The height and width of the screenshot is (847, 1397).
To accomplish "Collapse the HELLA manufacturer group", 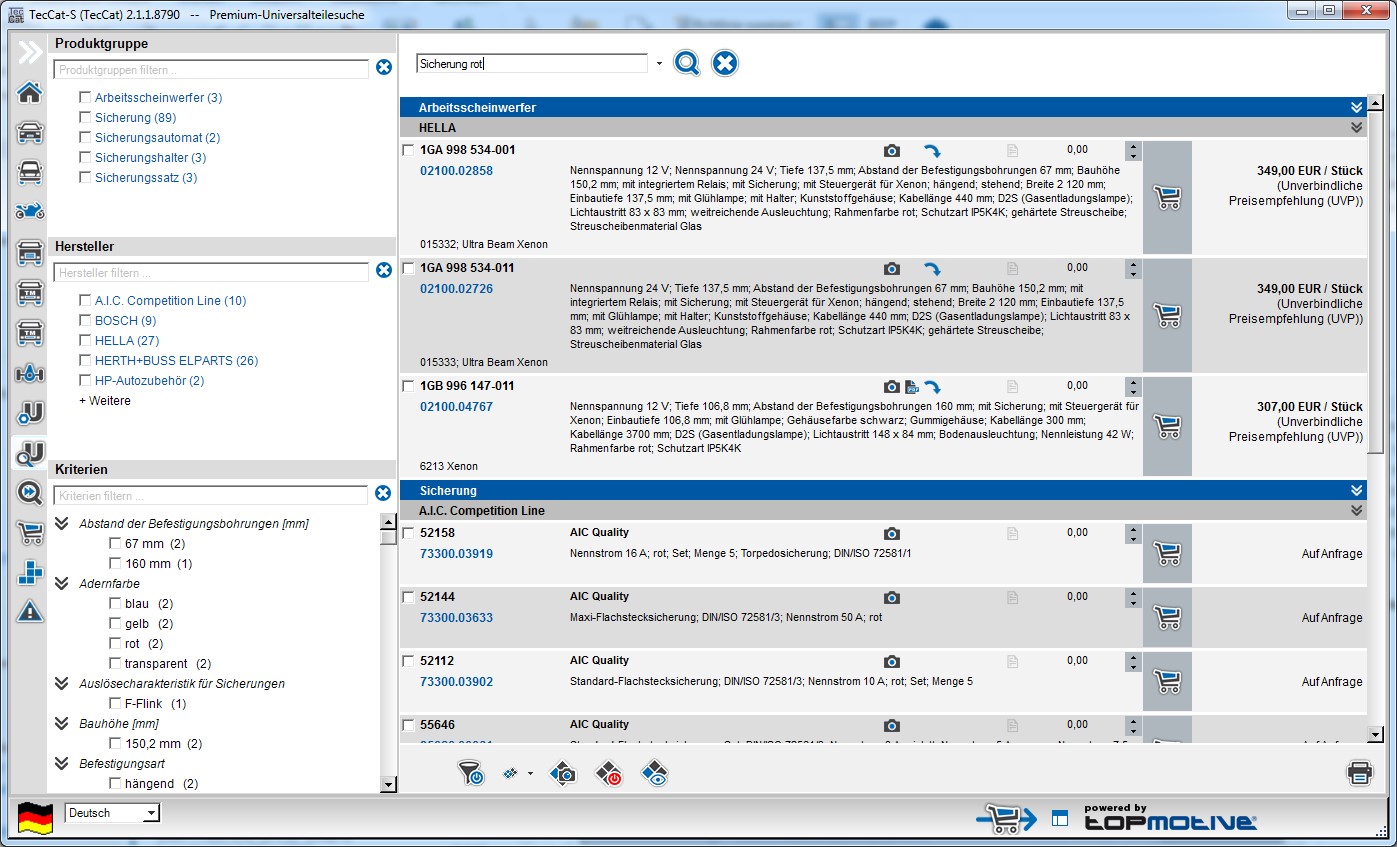I will pos(1357,128).
